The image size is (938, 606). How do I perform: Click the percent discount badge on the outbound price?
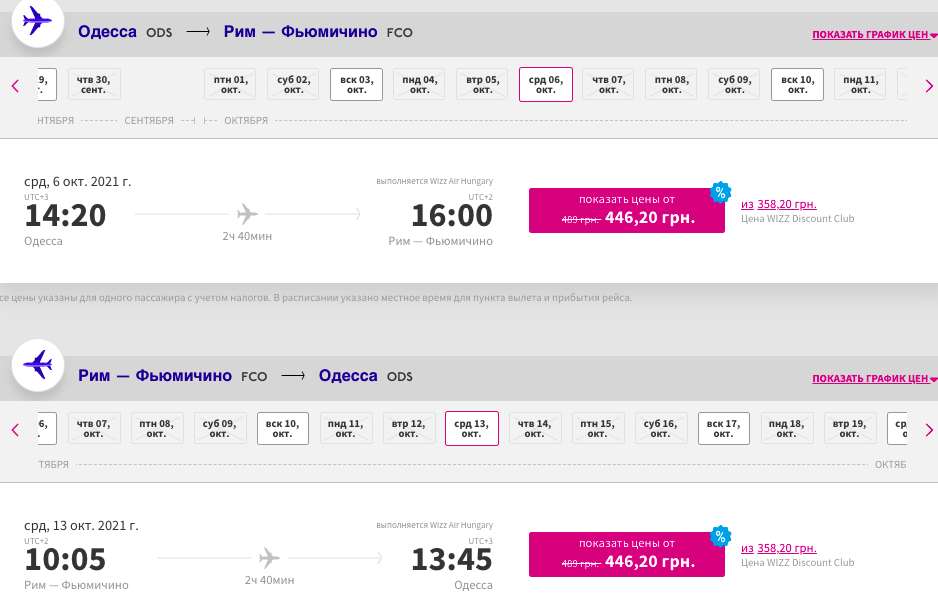point(721,192)
